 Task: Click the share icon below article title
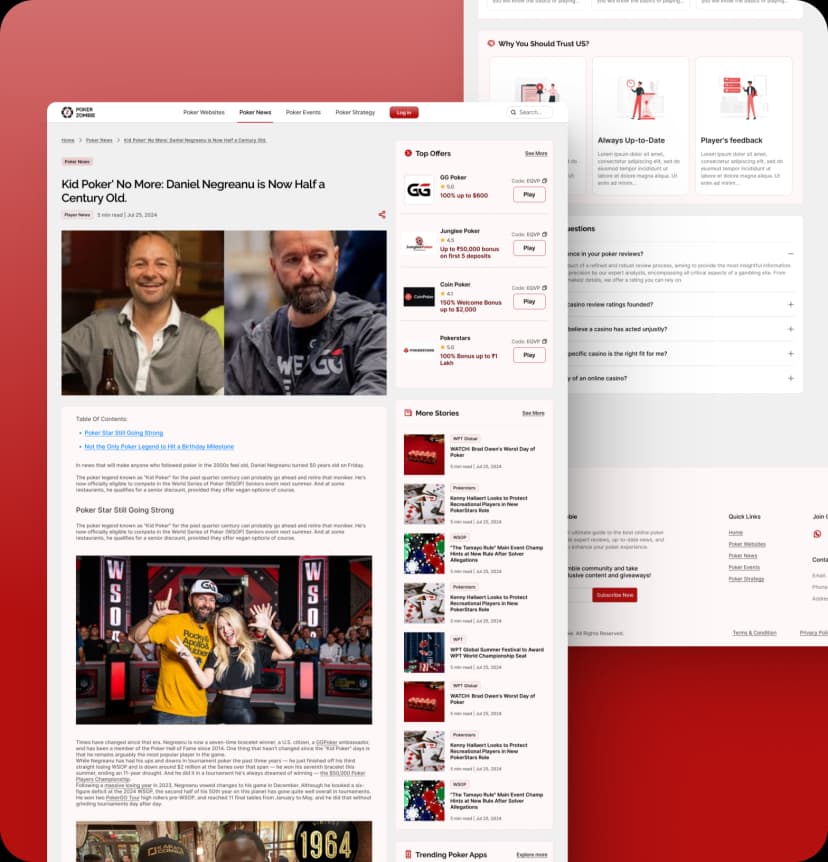pos(382,214)
